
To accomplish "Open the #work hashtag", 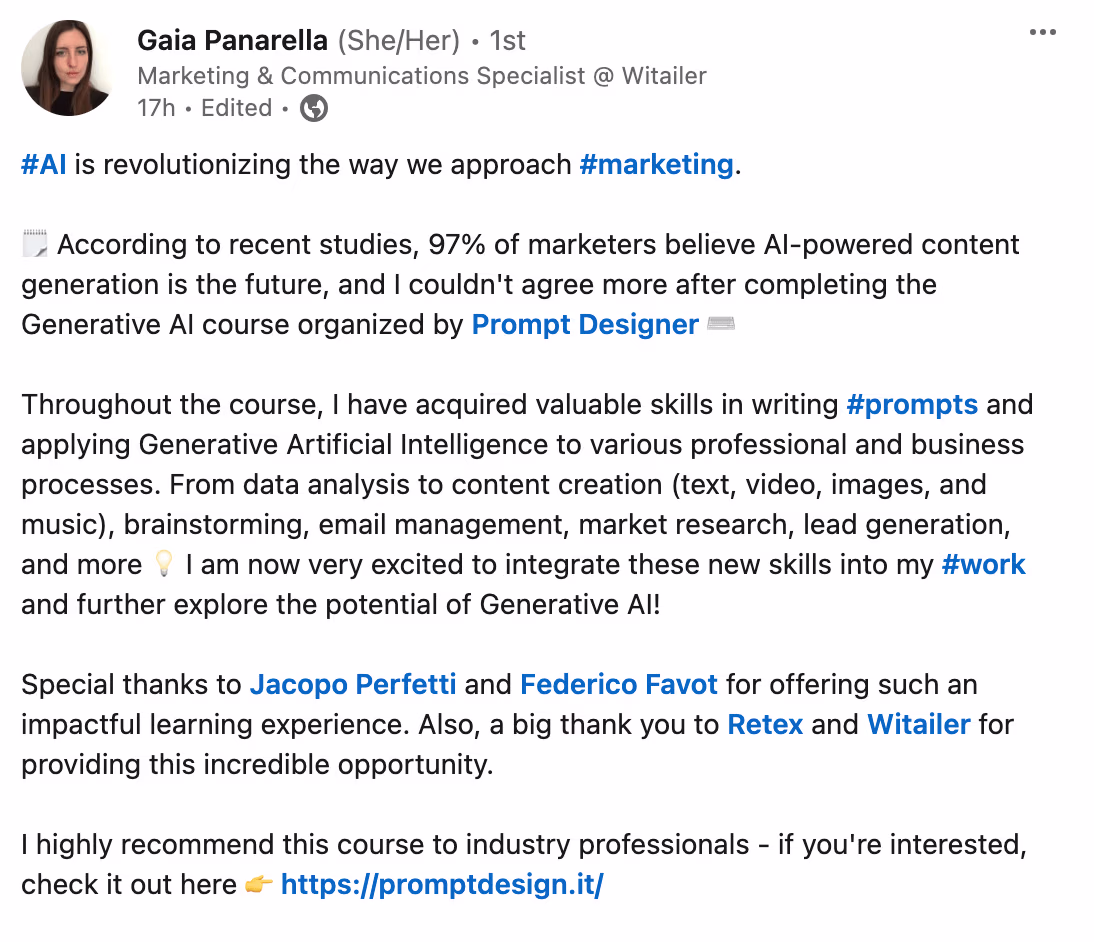I will (983, 565).
